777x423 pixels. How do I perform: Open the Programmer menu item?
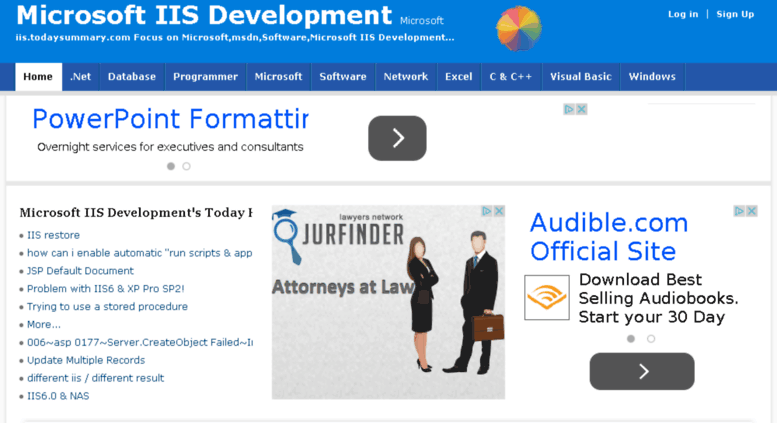[206, 77]
